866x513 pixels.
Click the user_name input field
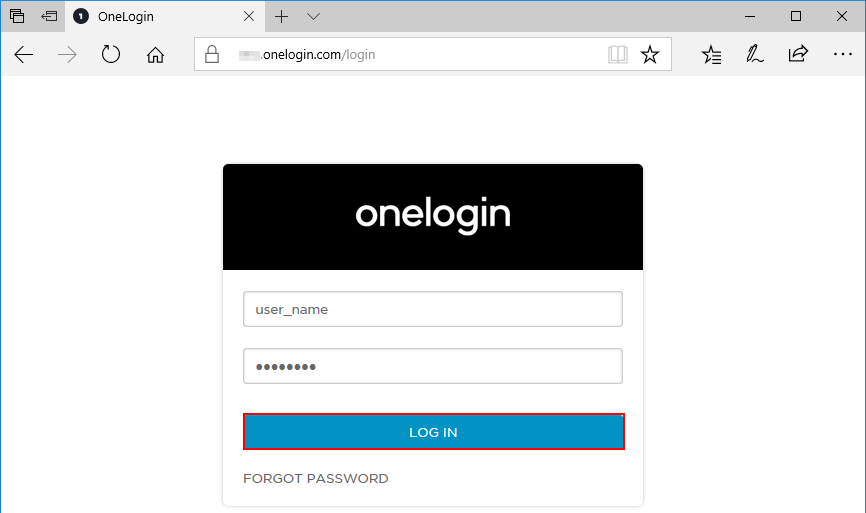click(x=433, y=309)
